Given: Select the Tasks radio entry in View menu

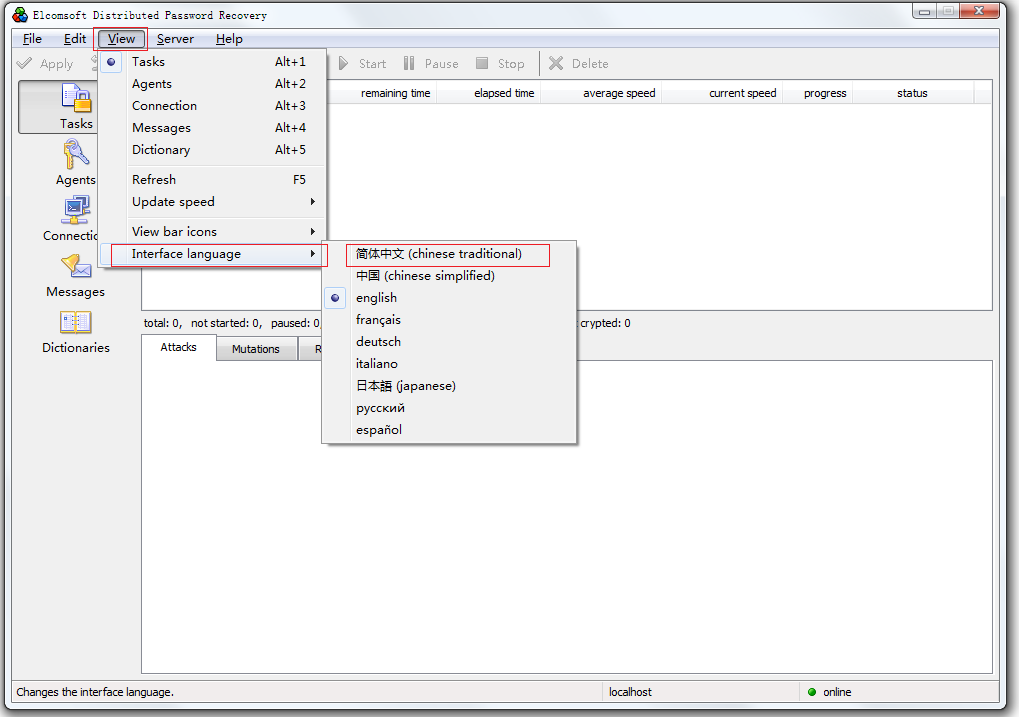Looking at the screenshot, I should click(x=212, y=62).
